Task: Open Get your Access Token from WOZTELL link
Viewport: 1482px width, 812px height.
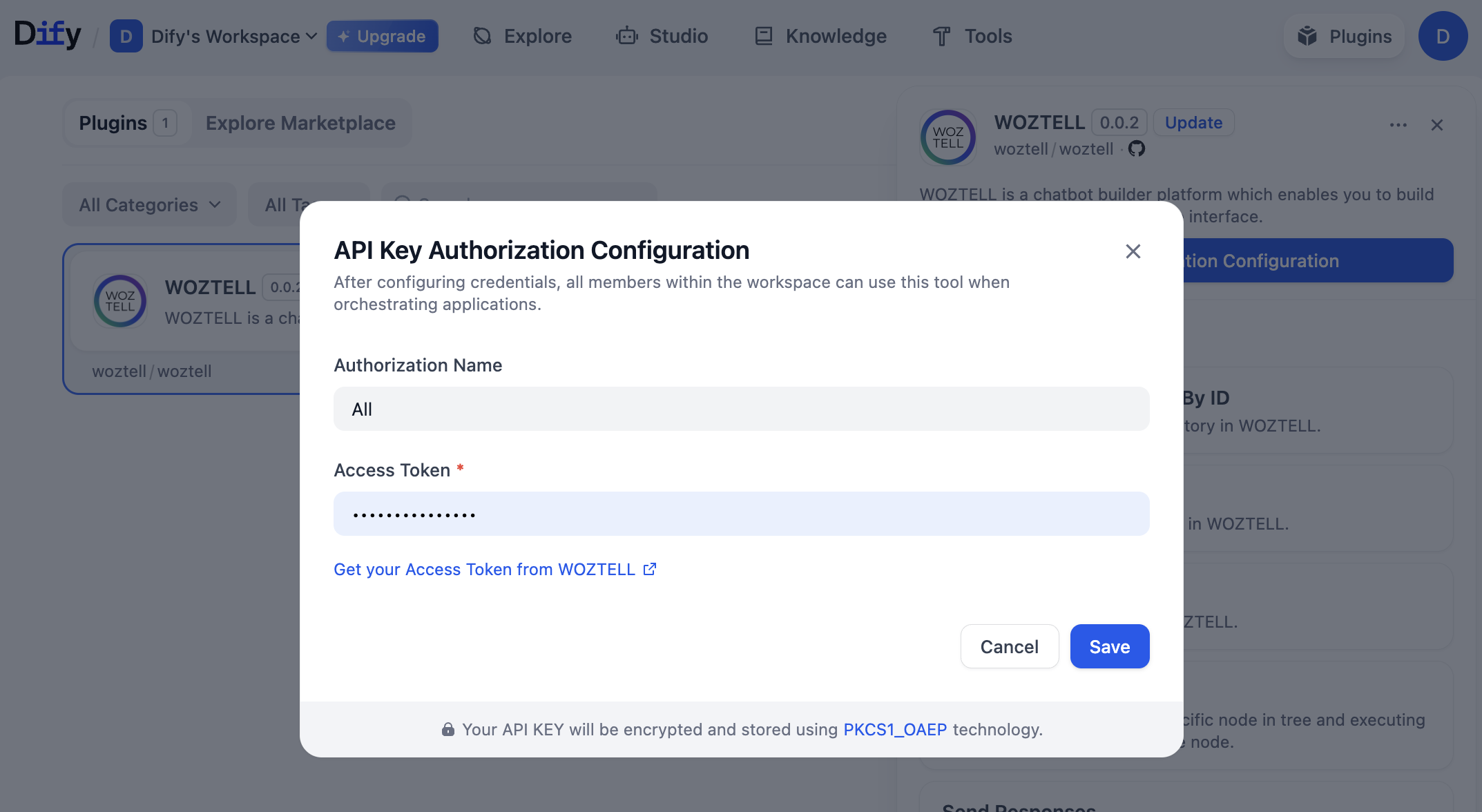Action: [x=494, y=569]
